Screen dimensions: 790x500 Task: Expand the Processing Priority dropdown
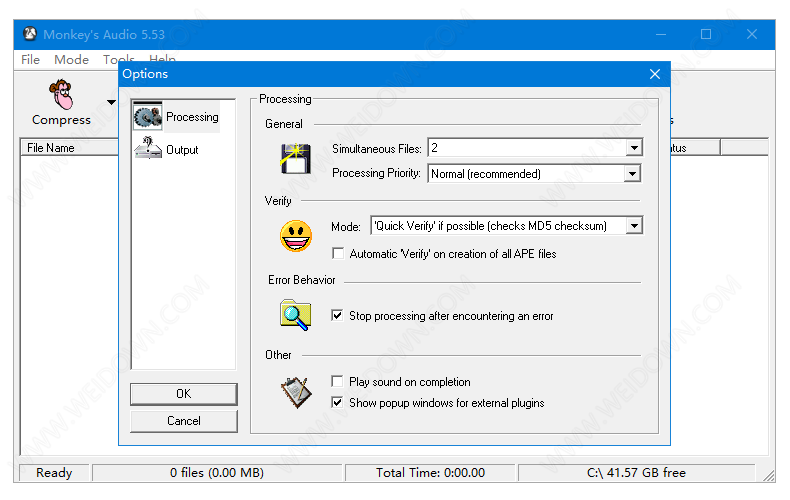[632, 174]
